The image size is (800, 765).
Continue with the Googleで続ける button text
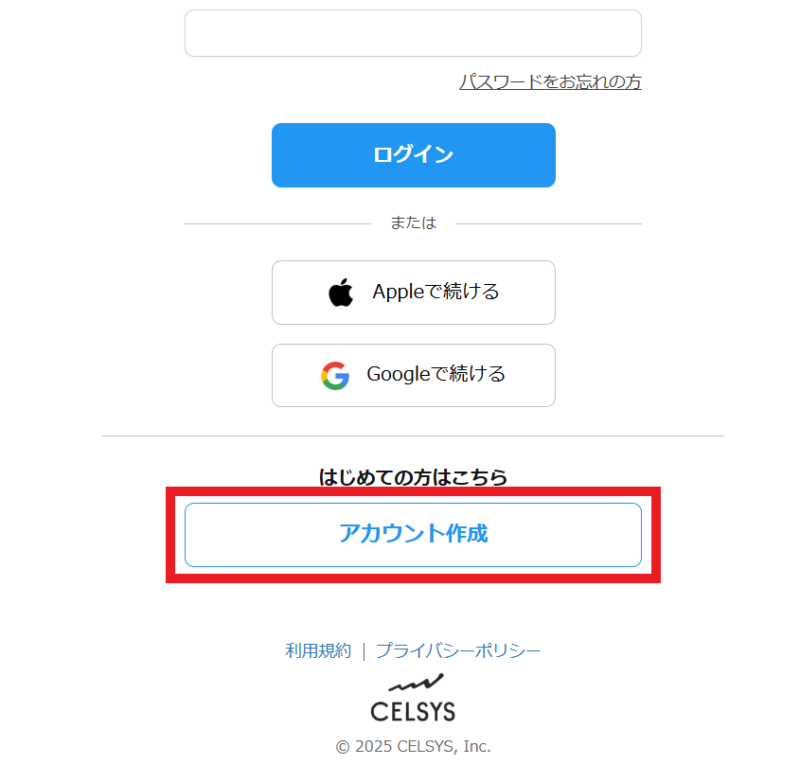[x=436, y=374]
